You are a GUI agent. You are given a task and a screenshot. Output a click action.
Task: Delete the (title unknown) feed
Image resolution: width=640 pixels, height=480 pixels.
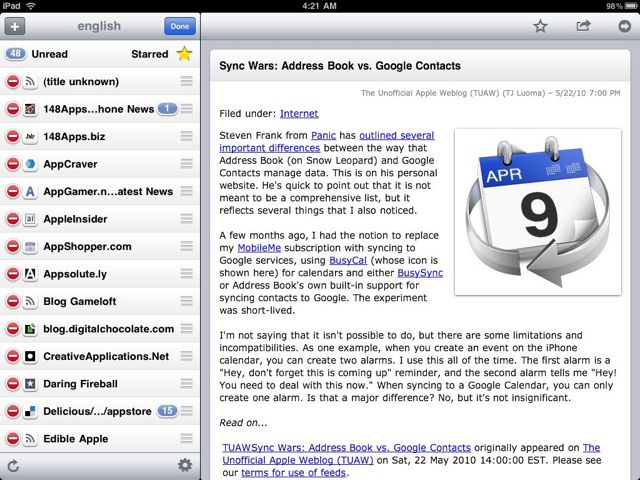tap(13, 82)
